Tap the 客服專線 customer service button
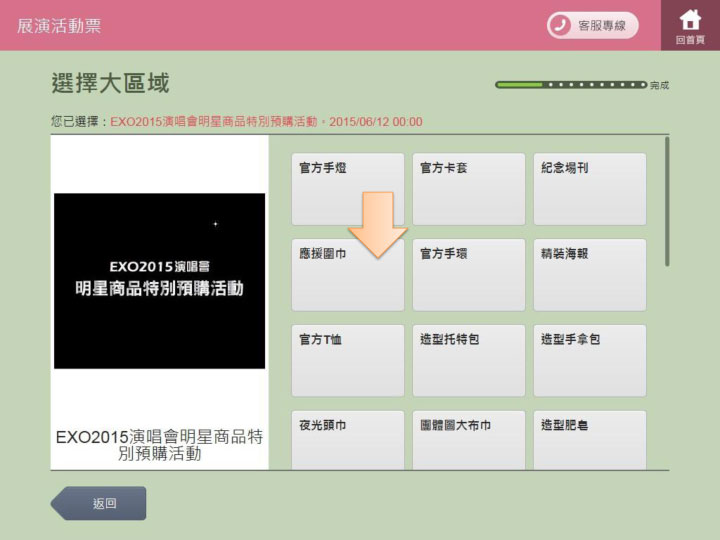The image size is (720, 540). point(592,25)
